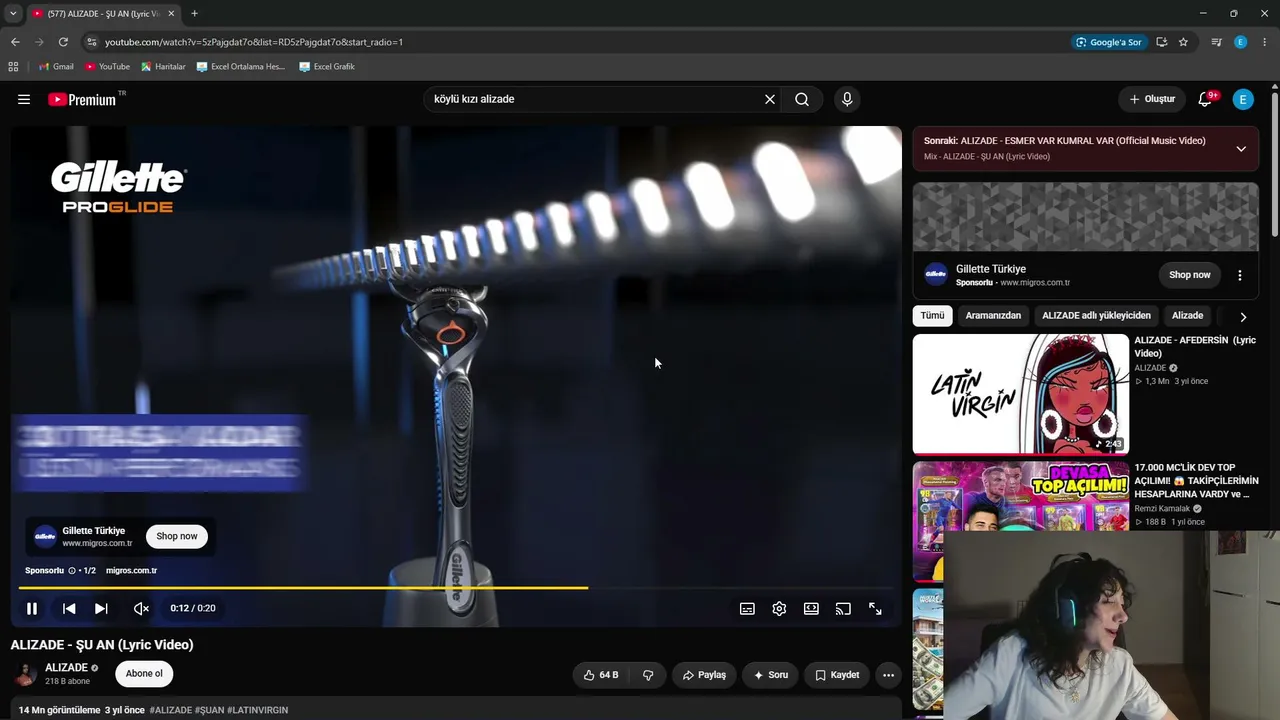Click the #ALIZADE hashtag

coord(171,710)
